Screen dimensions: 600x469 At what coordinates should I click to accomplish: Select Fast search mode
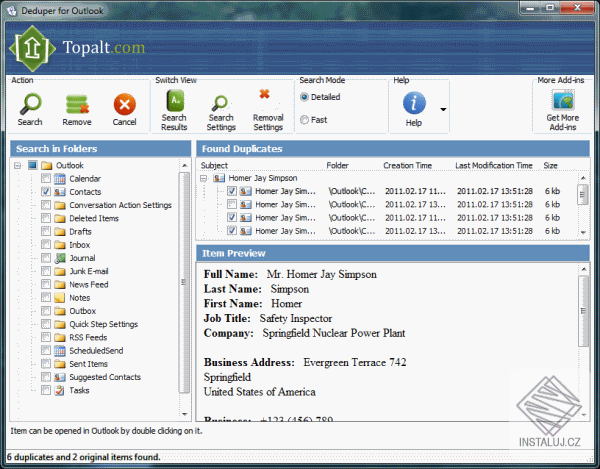coord(305,120)
